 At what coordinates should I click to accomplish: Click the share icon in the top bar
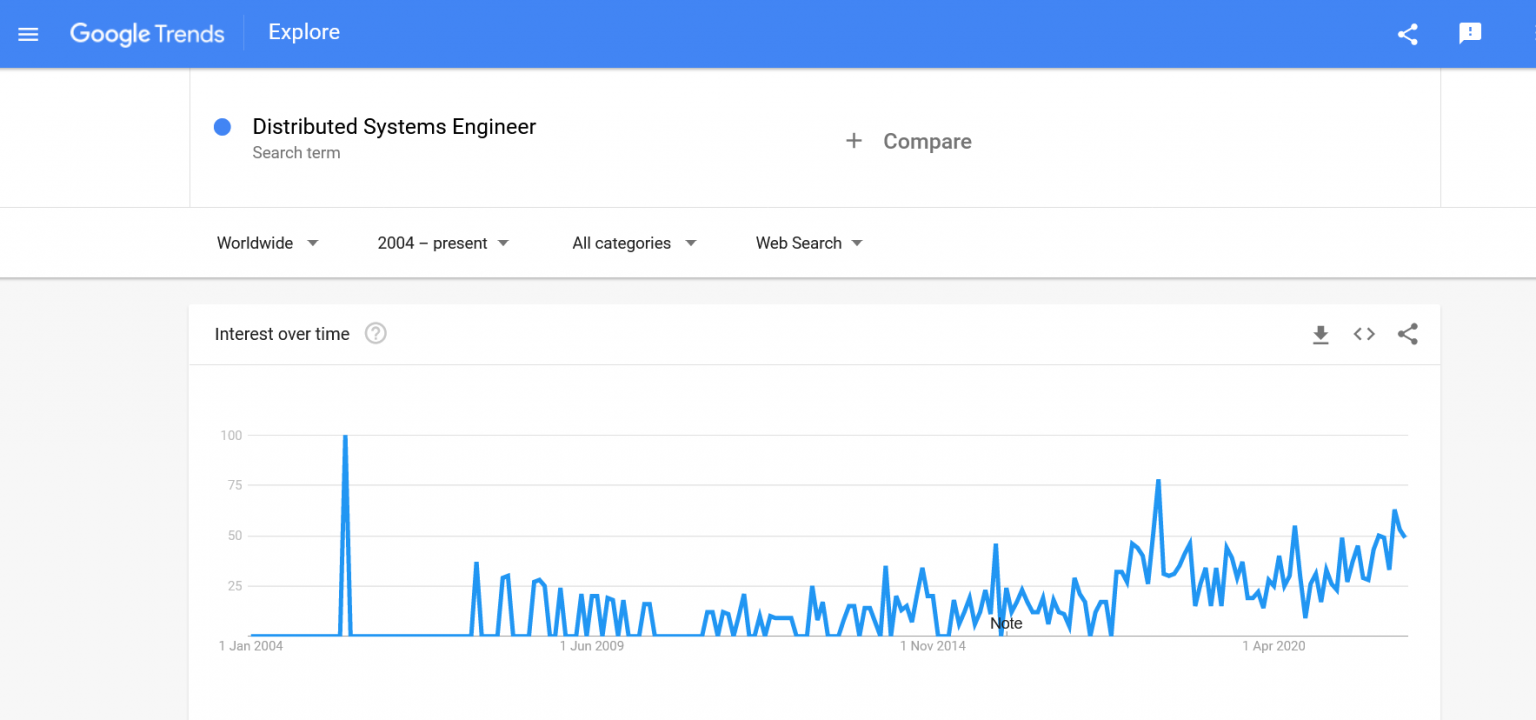click(1407, 33)
